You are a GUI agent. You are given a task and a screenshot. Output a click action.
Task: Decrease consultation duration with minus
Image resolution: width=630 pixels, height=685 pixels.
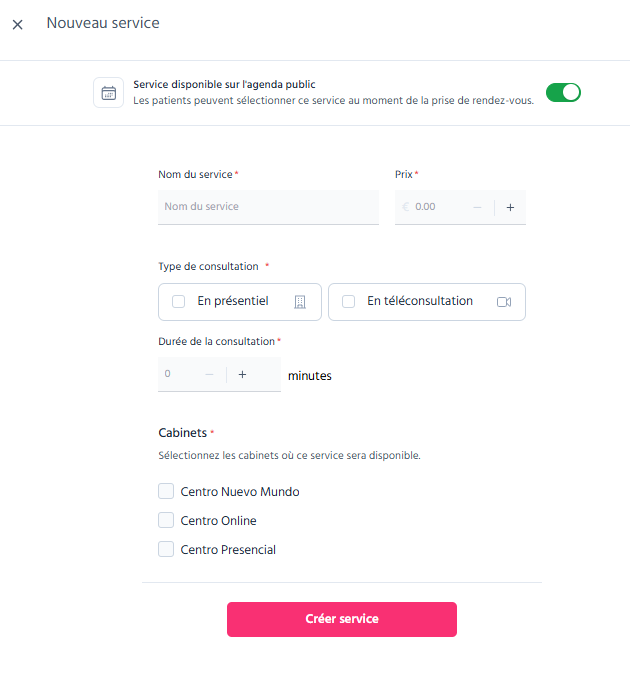pyautogui.click(x=209, y=374)
